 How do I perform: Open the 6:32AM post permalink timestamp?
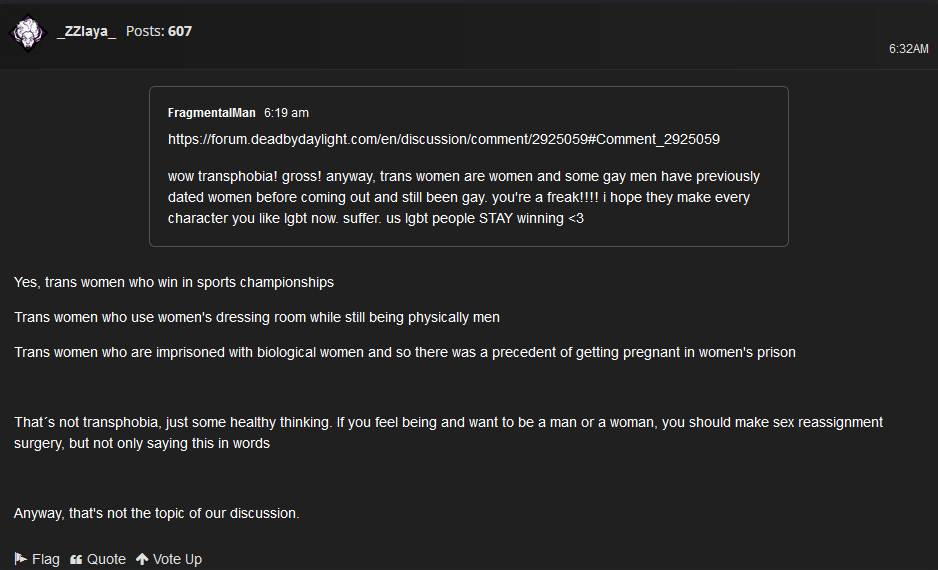[908, 48]
